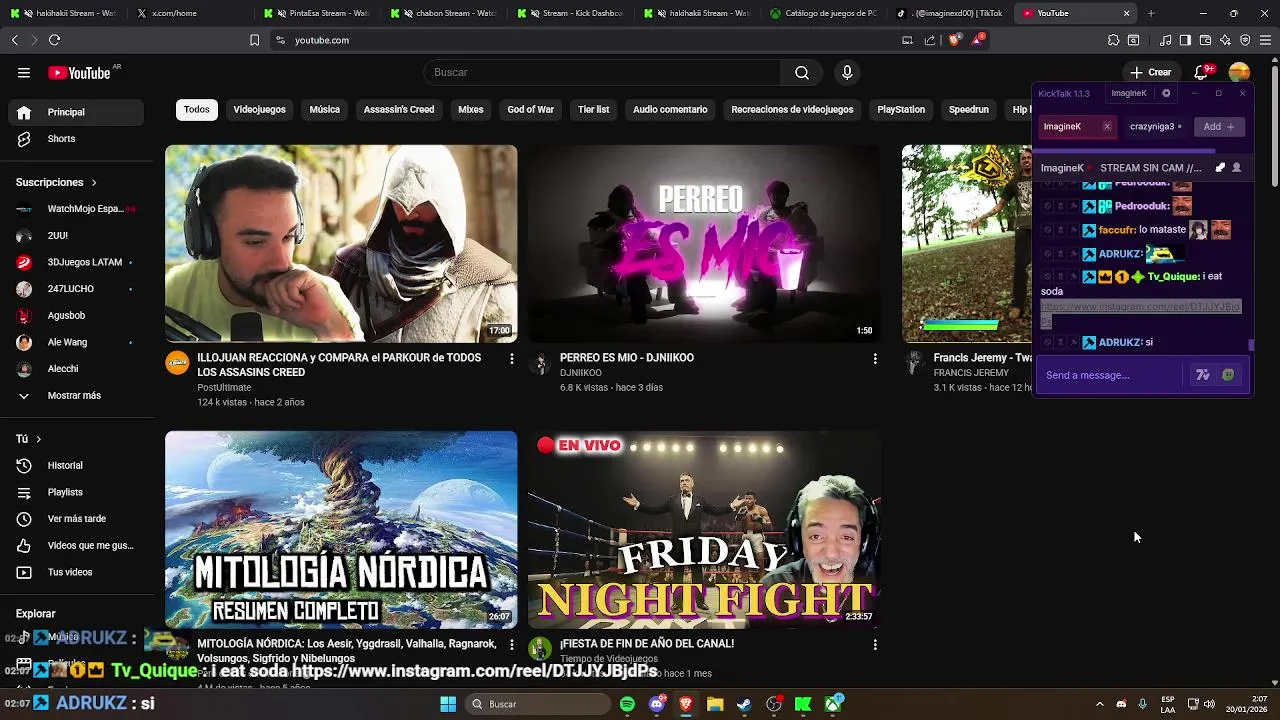The height and width of the screenshot is (720, 1280).
Task: Switch to crazyniga3 tab in KickTalk
Action: (x=1157, y=127)
